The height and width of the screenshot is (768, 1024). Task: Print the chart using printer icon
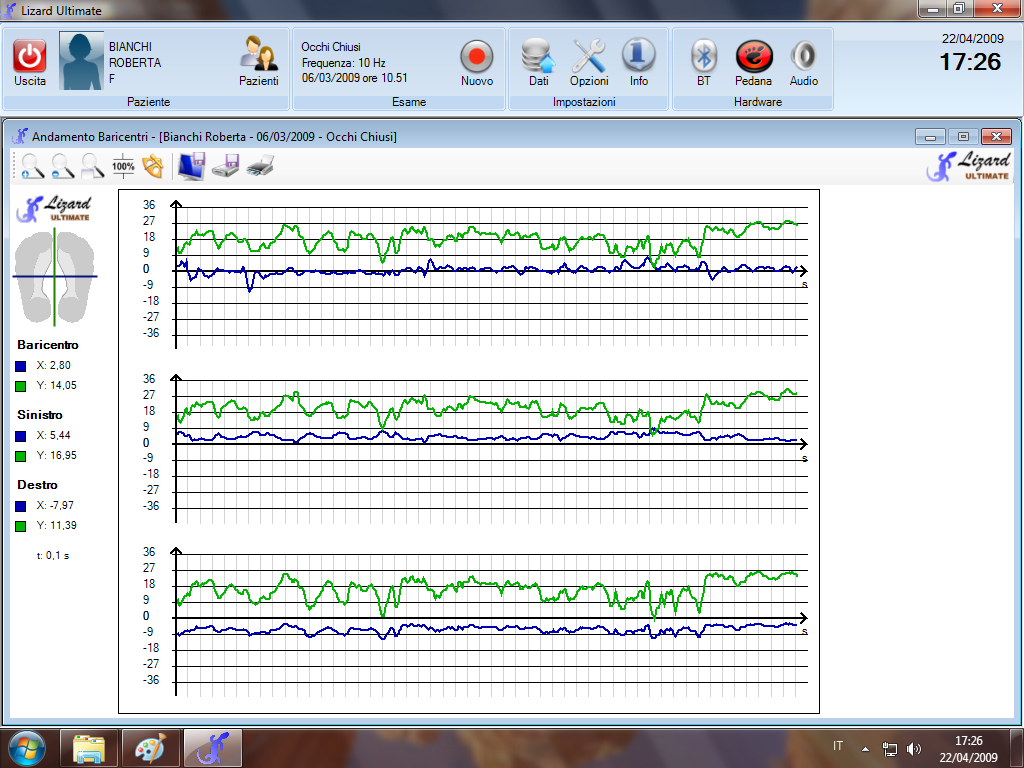pyautogui.click(x=260, y=166)
